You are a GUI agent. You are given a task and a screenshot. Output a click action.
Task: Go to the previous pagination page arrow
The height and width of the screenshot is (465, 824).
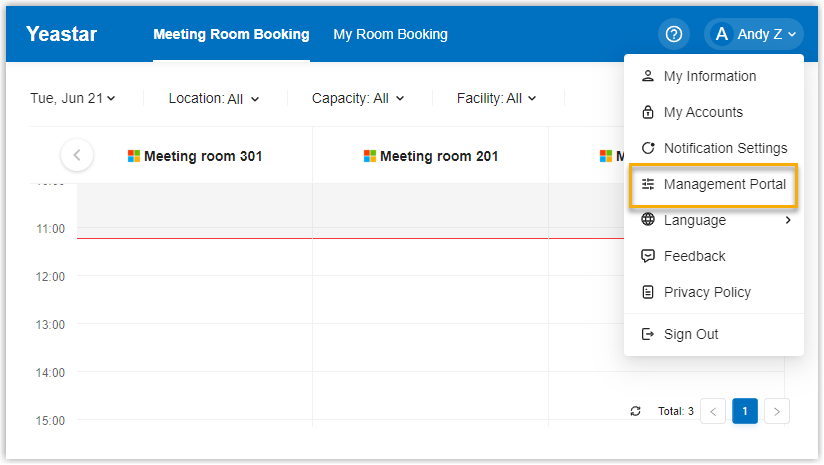[x=713, y=411]
